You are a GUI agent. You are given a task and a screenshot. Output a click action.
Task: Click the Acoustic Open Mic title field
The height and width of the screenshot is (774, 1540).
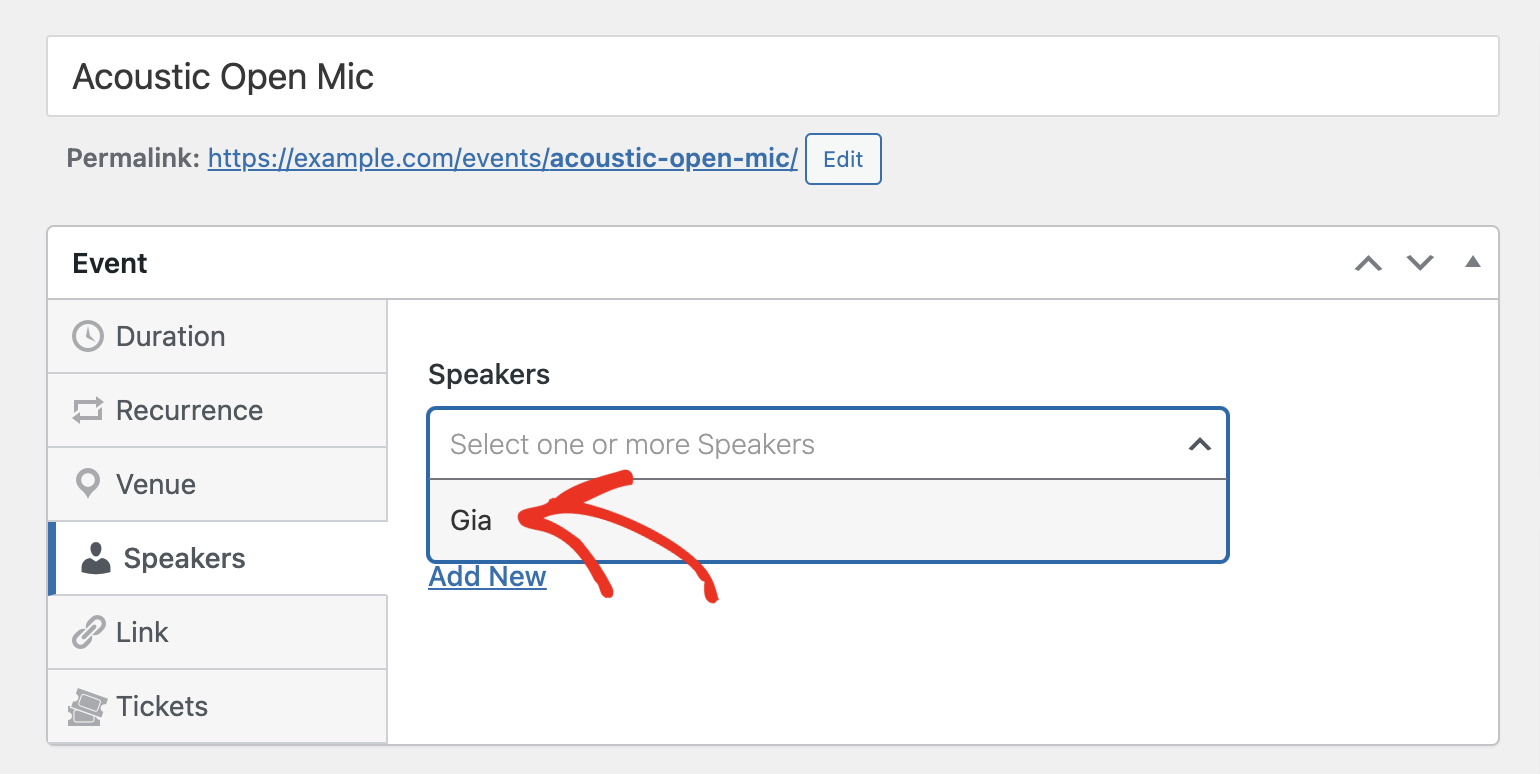point(772,77)
